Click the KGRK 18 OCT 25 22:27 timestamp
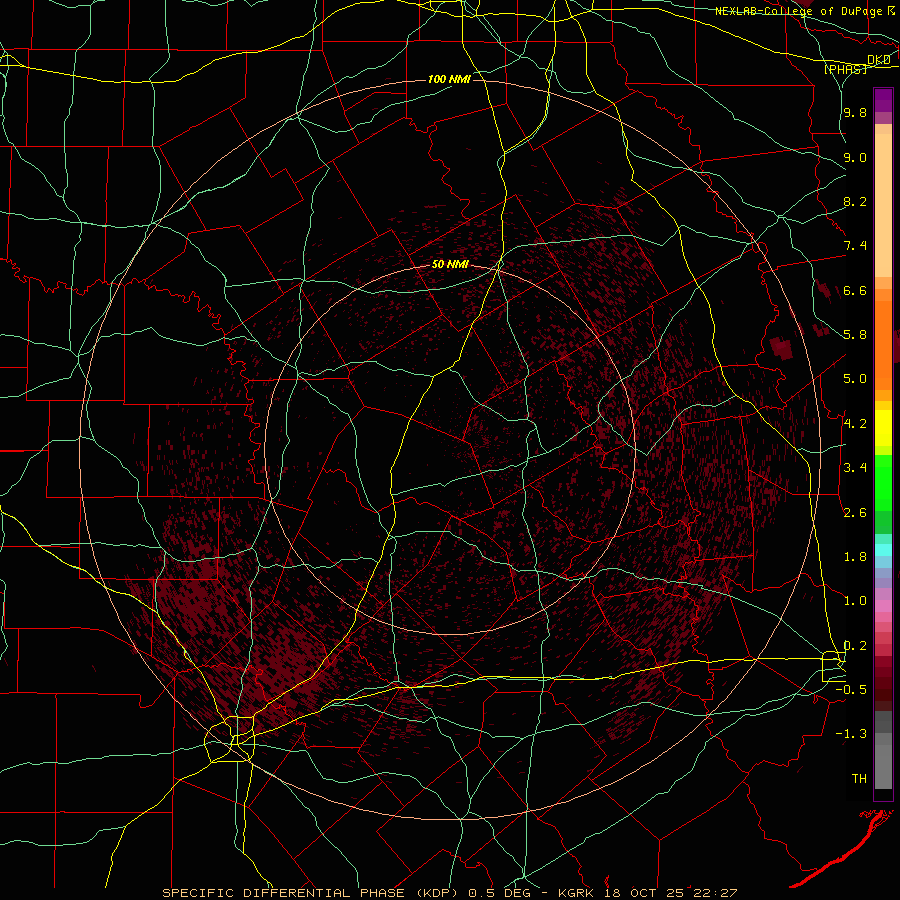 649,893
